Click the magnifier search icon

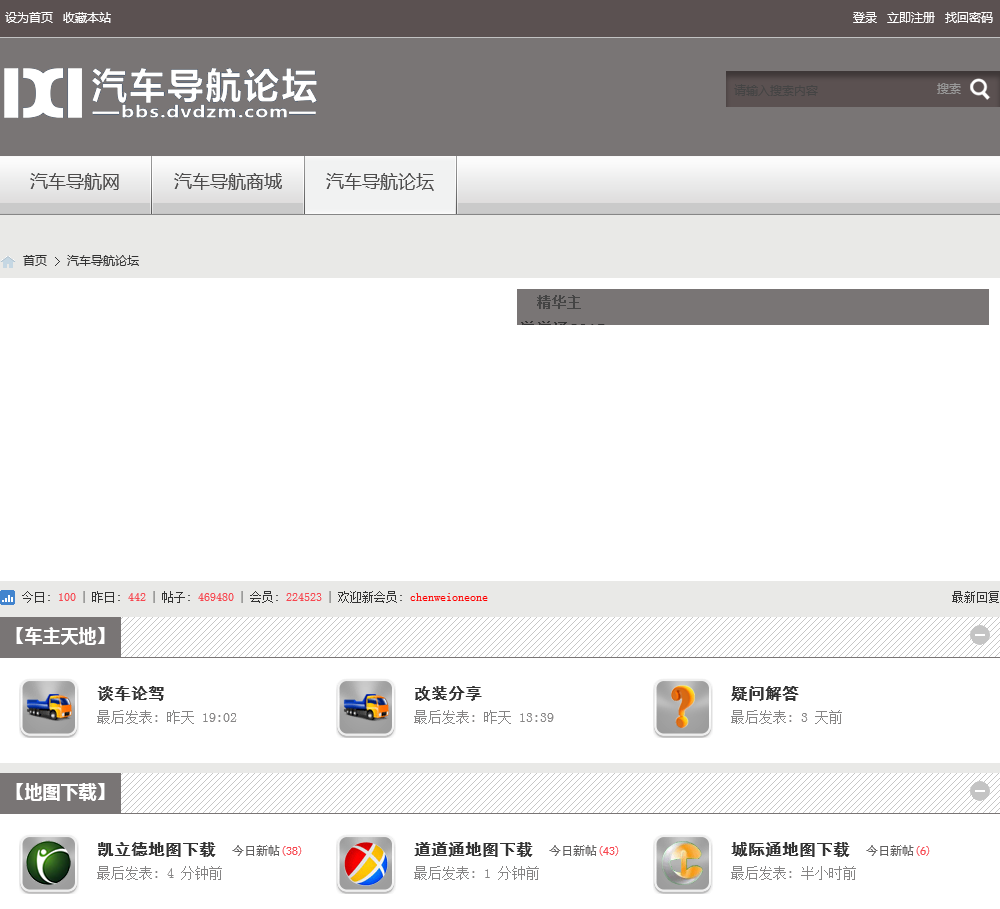(980, 89)
